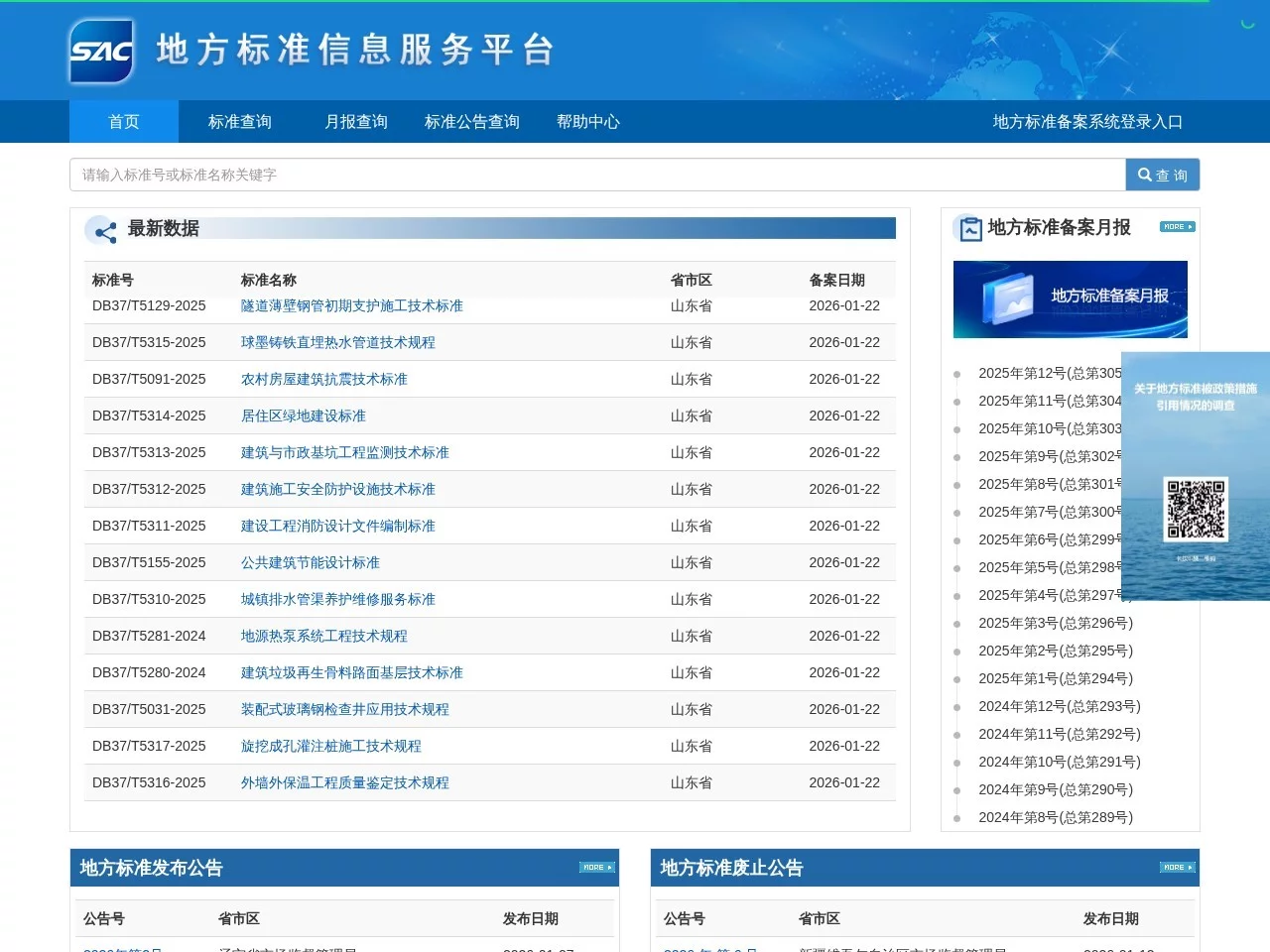Click the keyword search input field

595,175
